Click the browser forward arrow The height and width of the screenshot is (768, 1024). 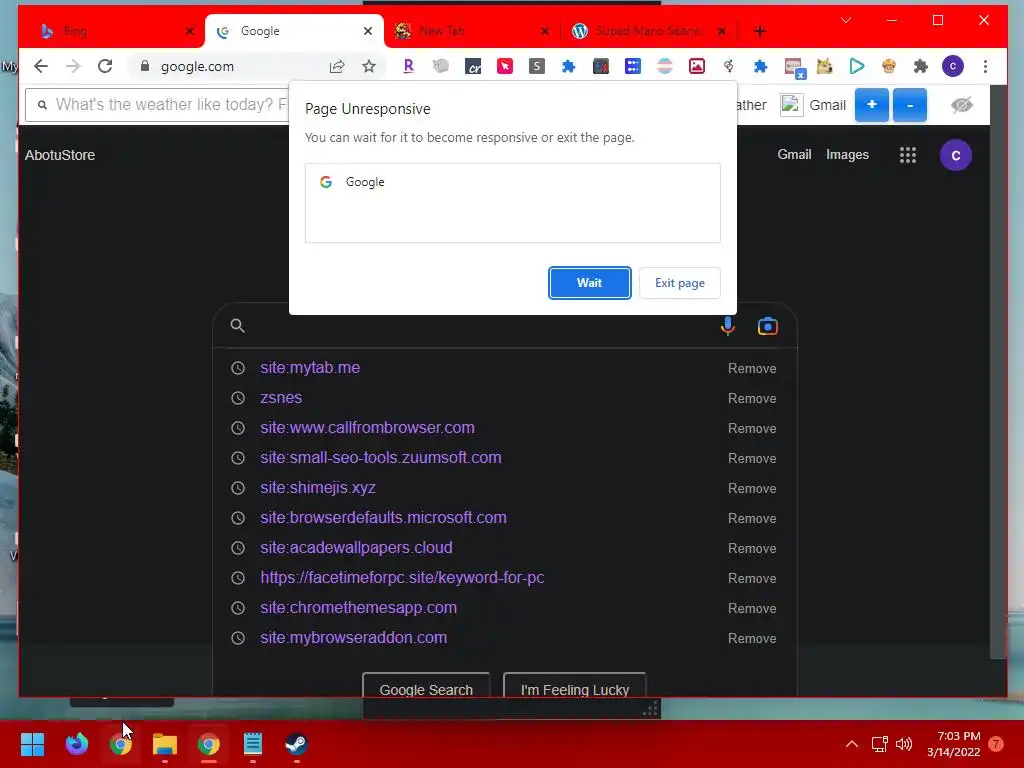[x=73, y=66]
